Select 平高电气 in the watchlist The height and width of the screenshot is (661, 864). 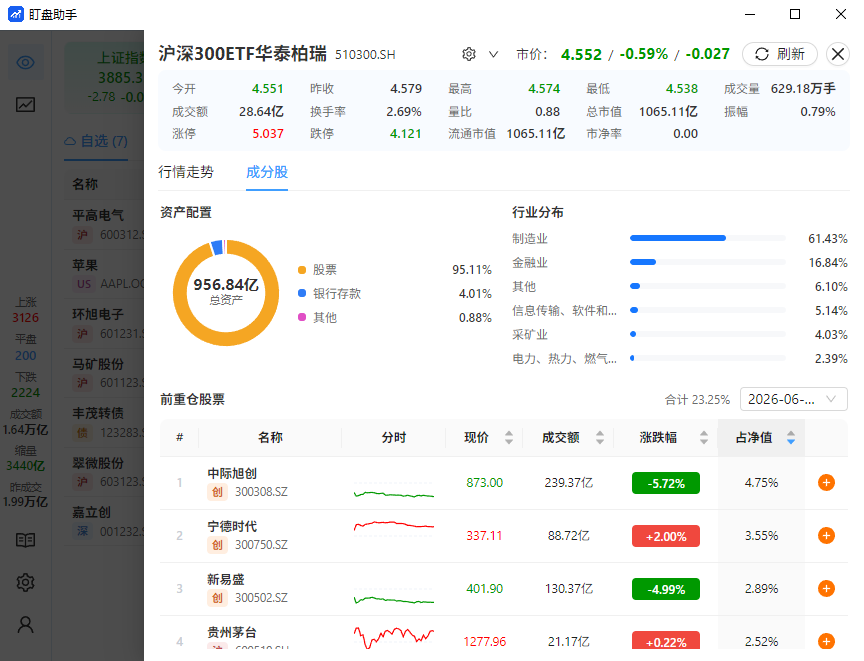point(104,225)
